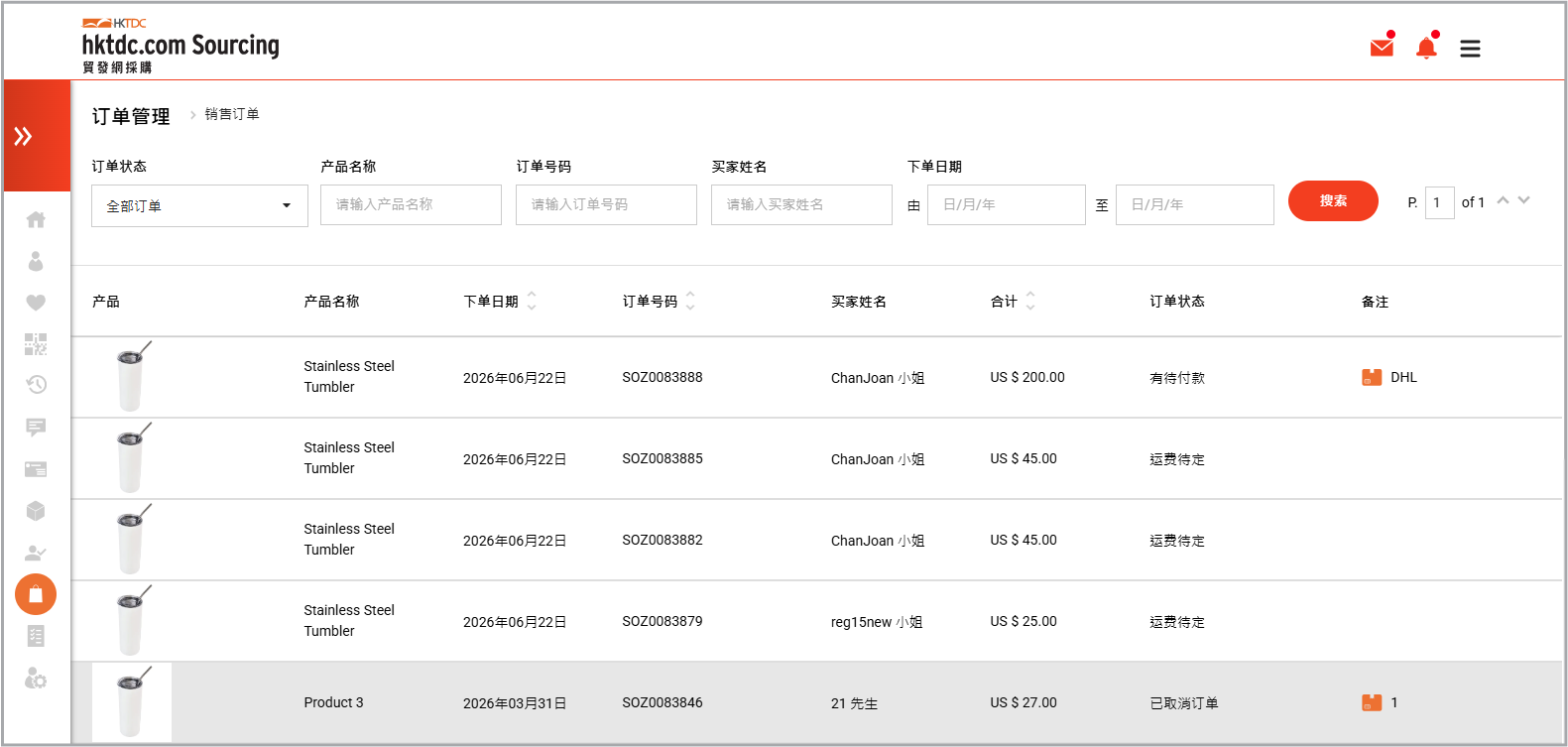The width and height of the screenshot is (1568, 747).
Task: Click order number SOZ0083879
Action: pos(663,621)
